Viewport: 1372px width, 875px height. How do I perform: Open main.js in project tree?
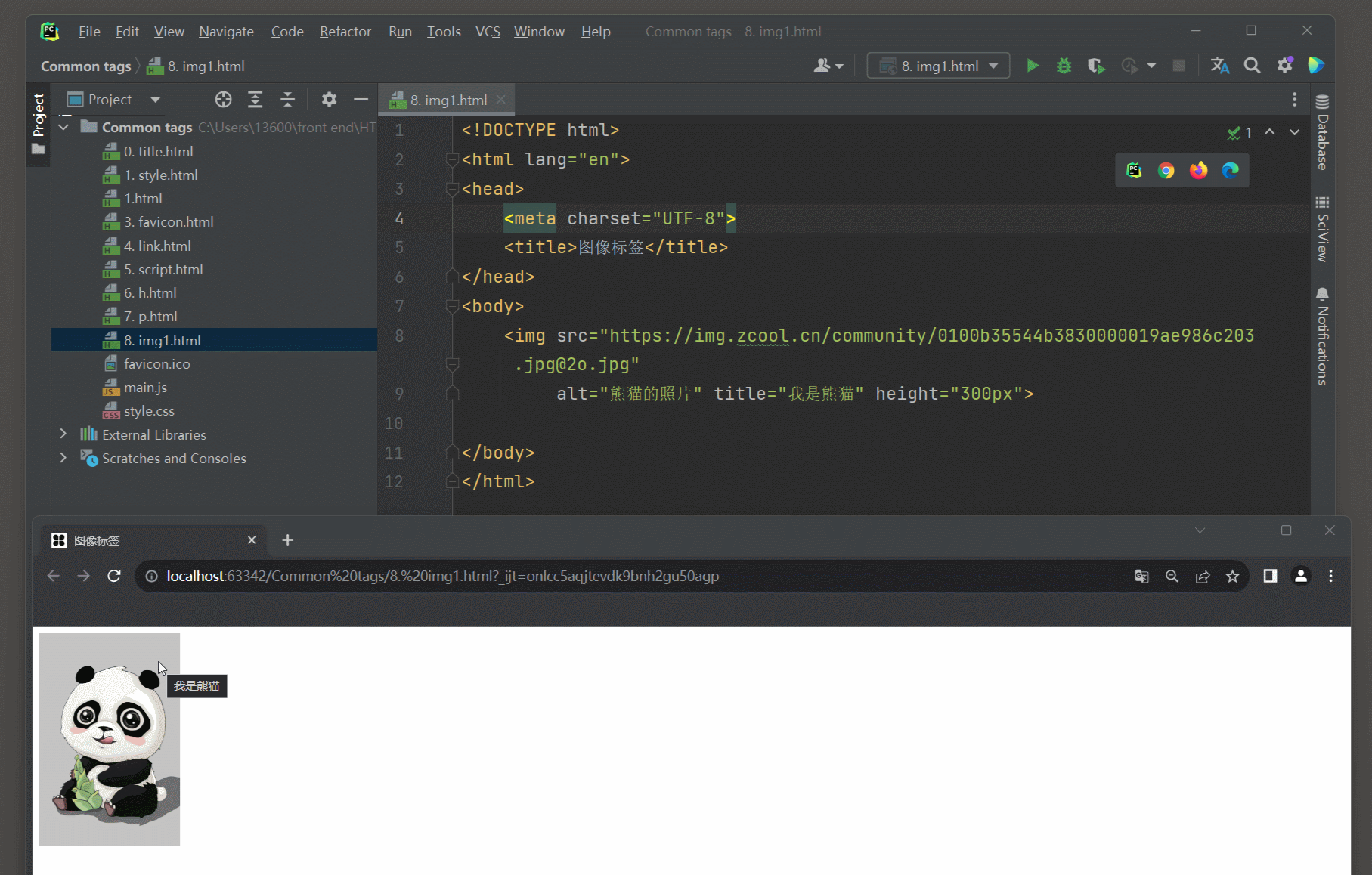pyautogui.click(x=145, y=387)
